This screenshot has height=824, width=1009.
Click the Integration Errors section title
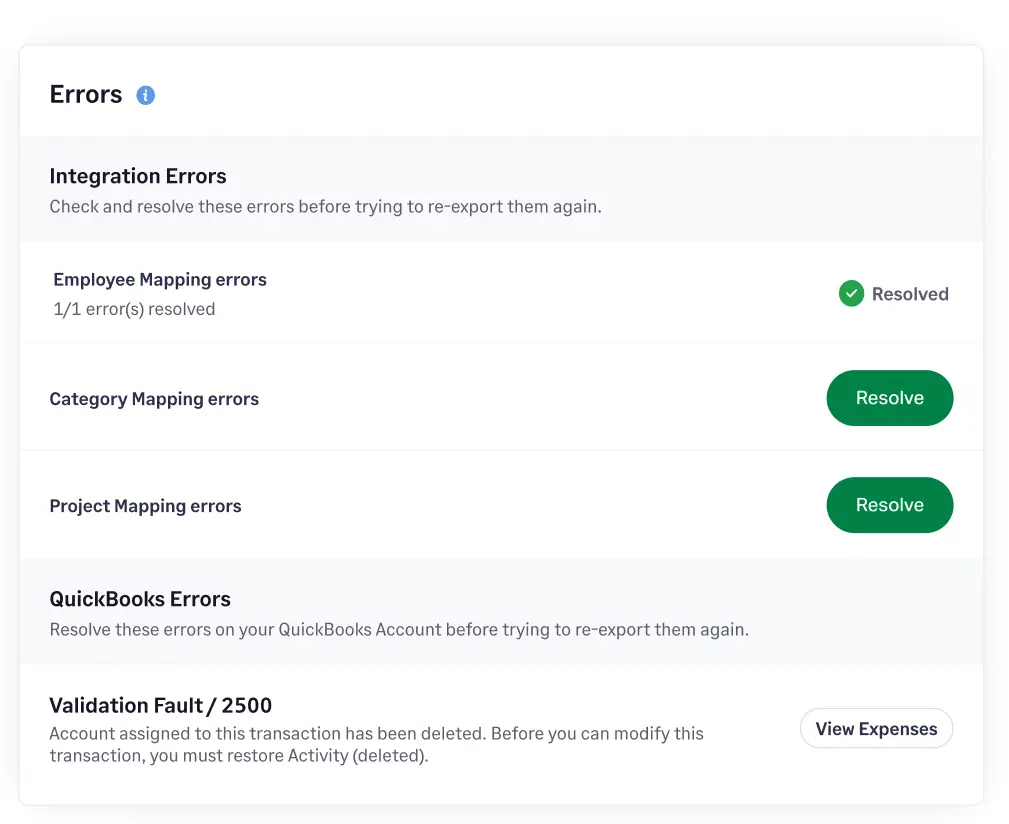coord(138,175)
